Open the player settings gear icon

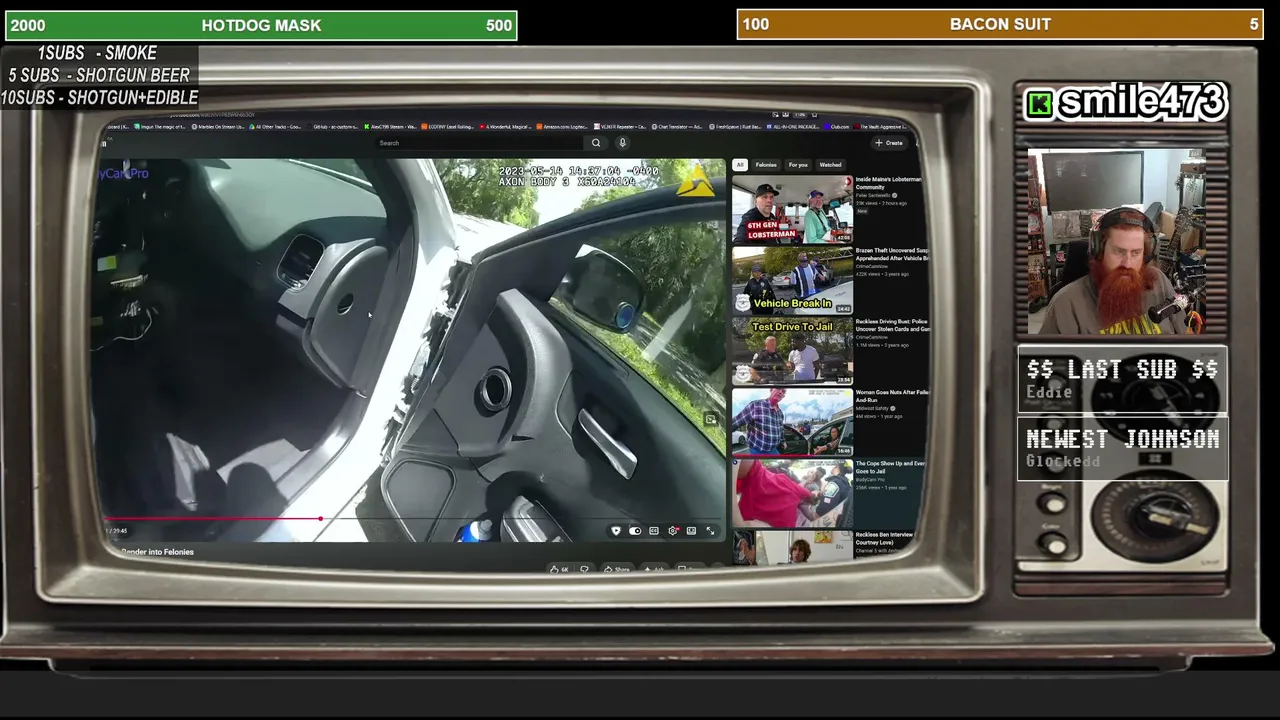coord(673,531)
